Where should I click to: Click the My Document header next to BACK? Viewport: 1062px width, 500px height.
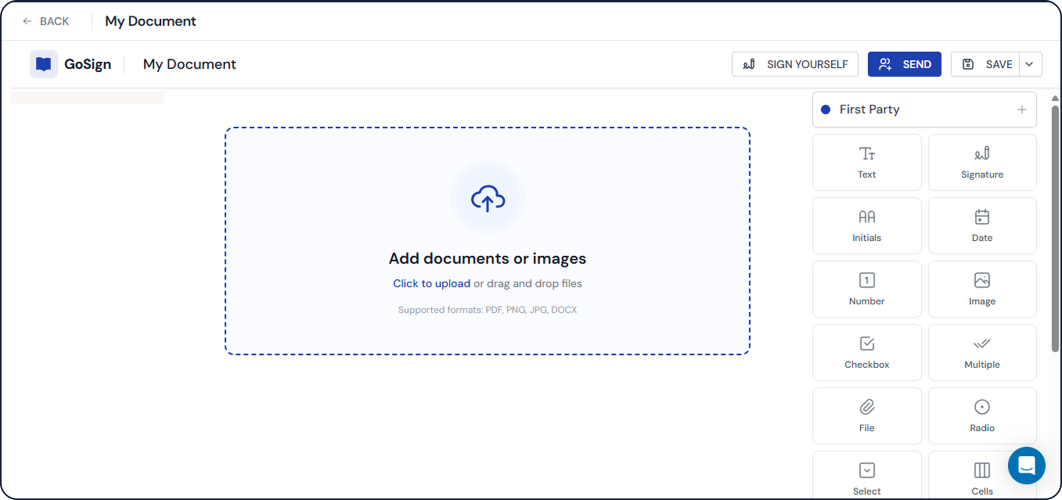[150, 21]
